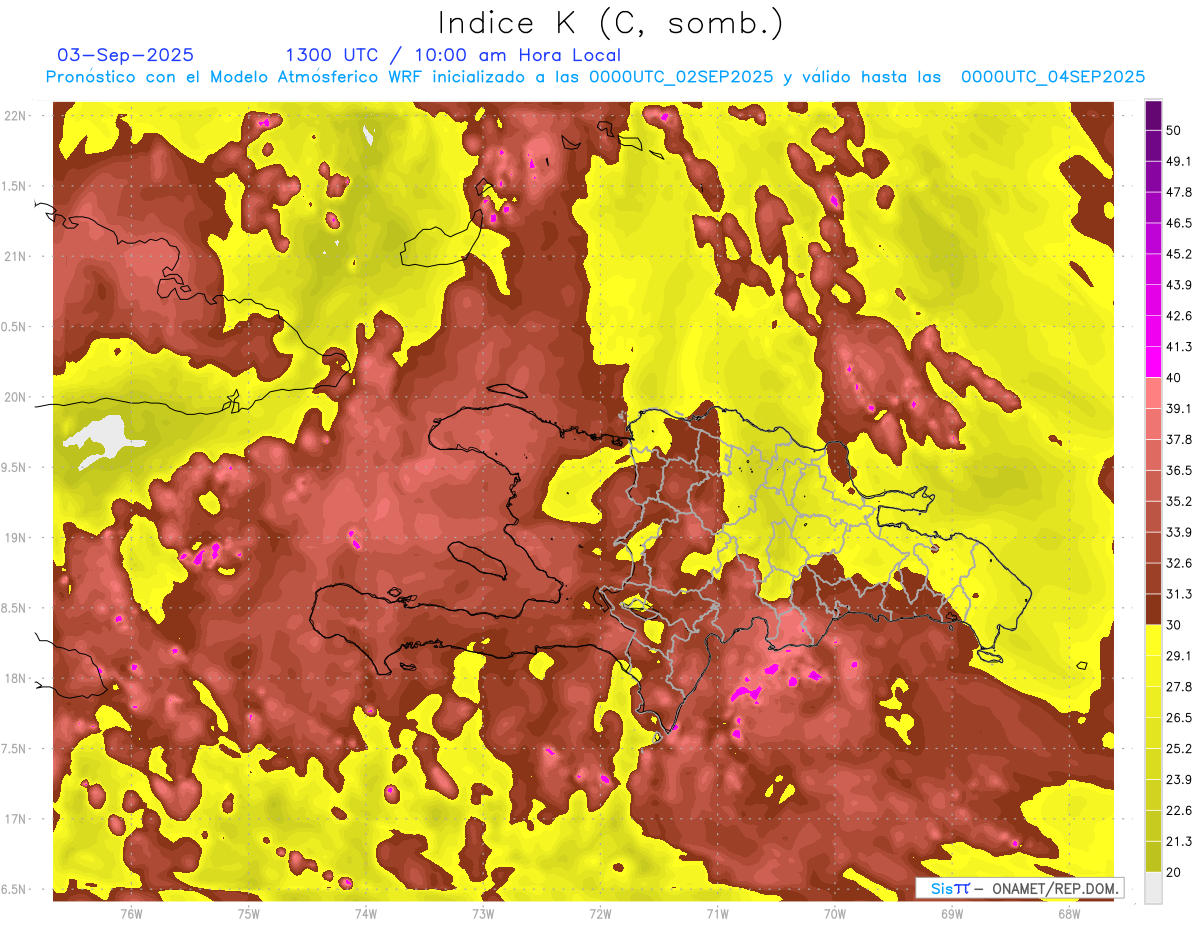
Task: Click the colorbar value '35.2'
Action: [1178, 501]
